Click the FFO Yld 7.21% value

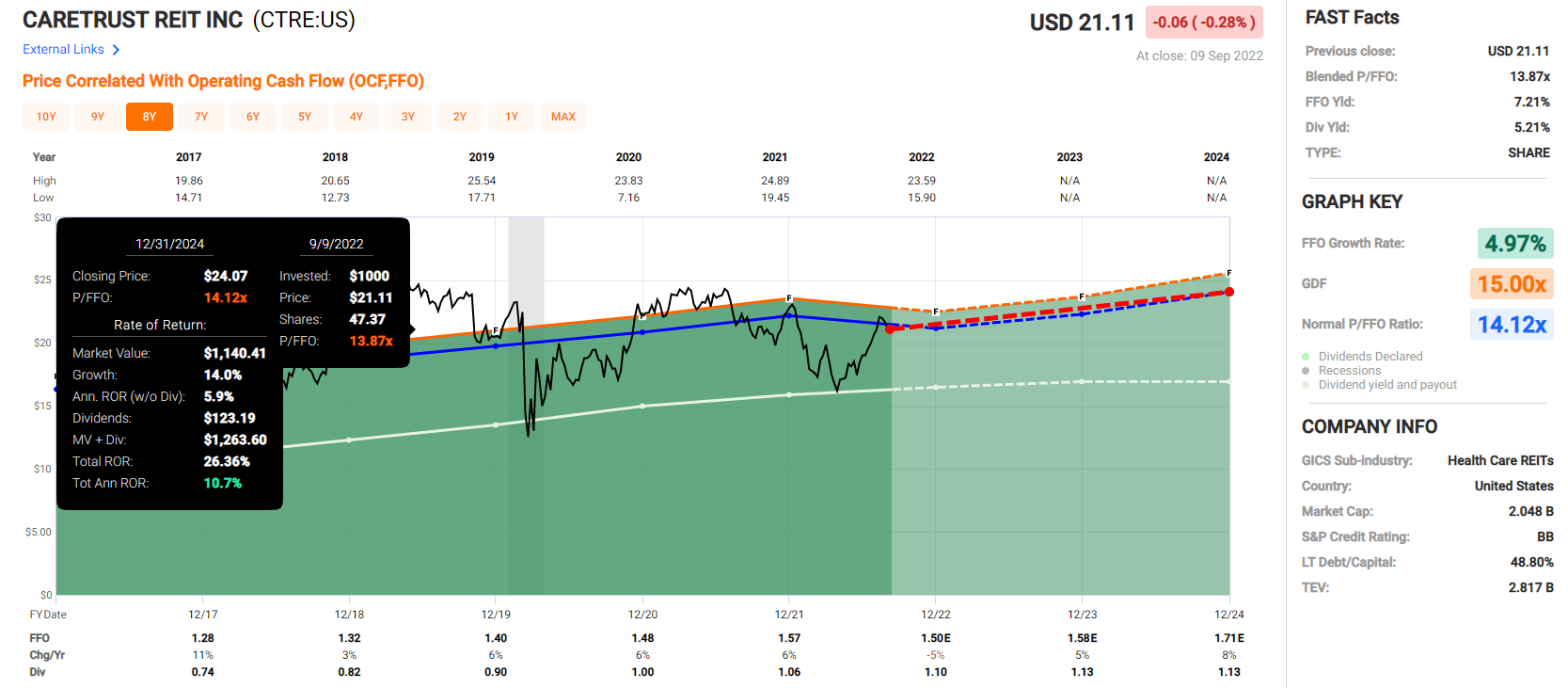1531,102
